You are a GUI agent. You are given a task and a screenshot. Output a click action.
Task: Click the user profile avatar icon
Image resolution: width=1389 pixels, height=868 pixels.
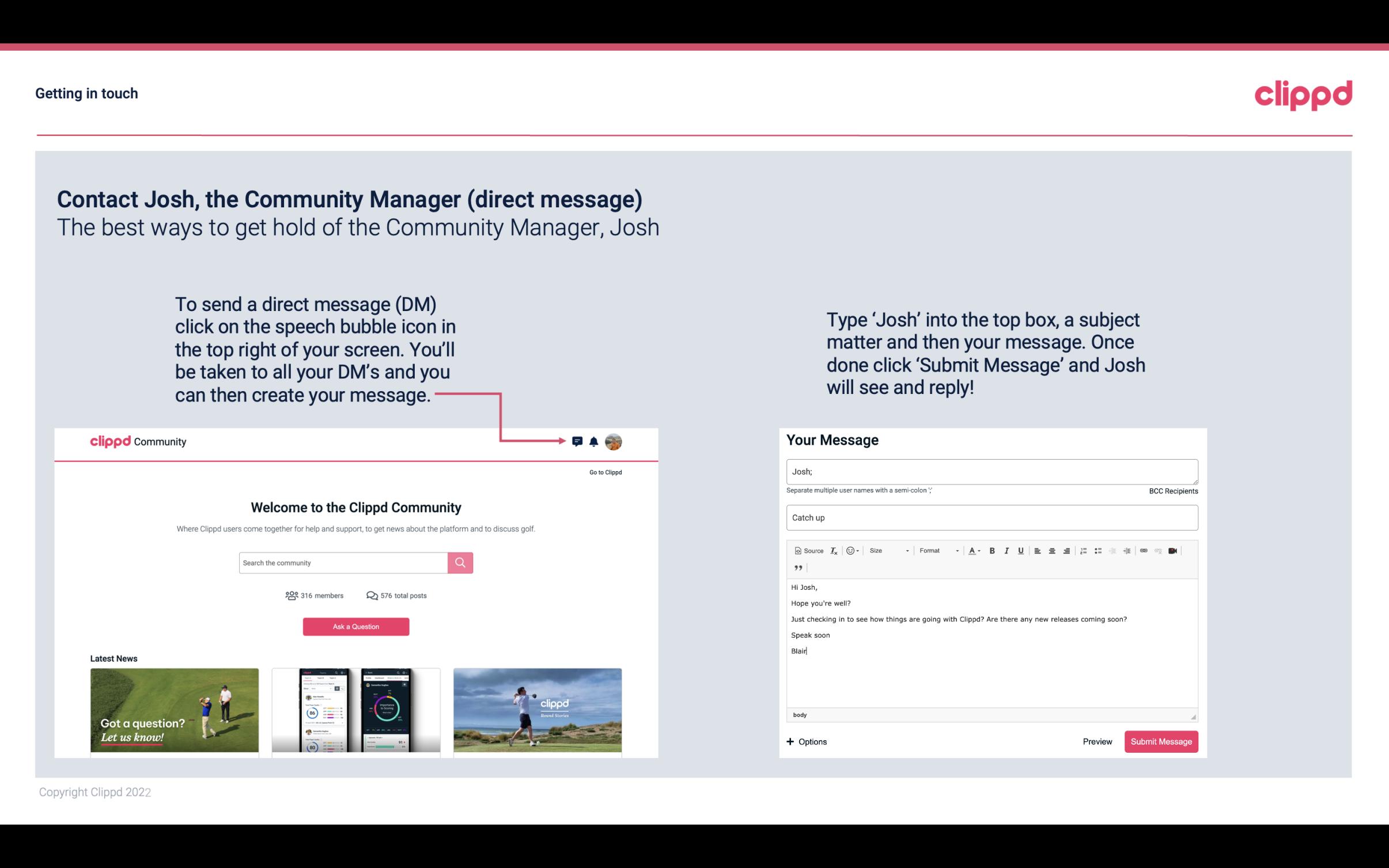click(x=613, y=441)
